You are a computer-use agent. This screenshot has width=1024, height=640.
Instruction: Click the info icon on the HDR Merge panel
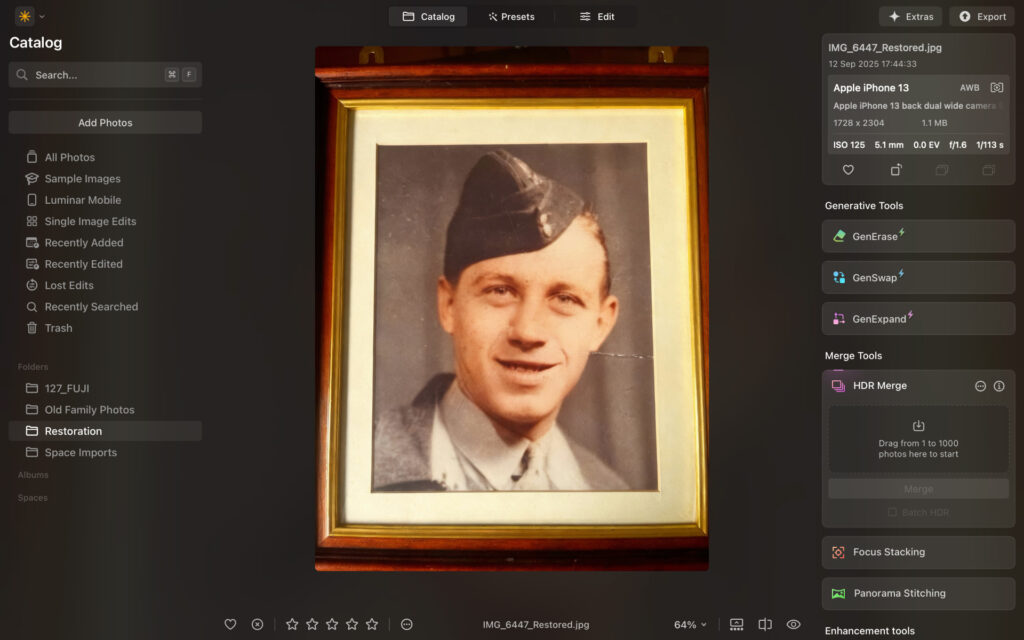[x=997, y=385]
